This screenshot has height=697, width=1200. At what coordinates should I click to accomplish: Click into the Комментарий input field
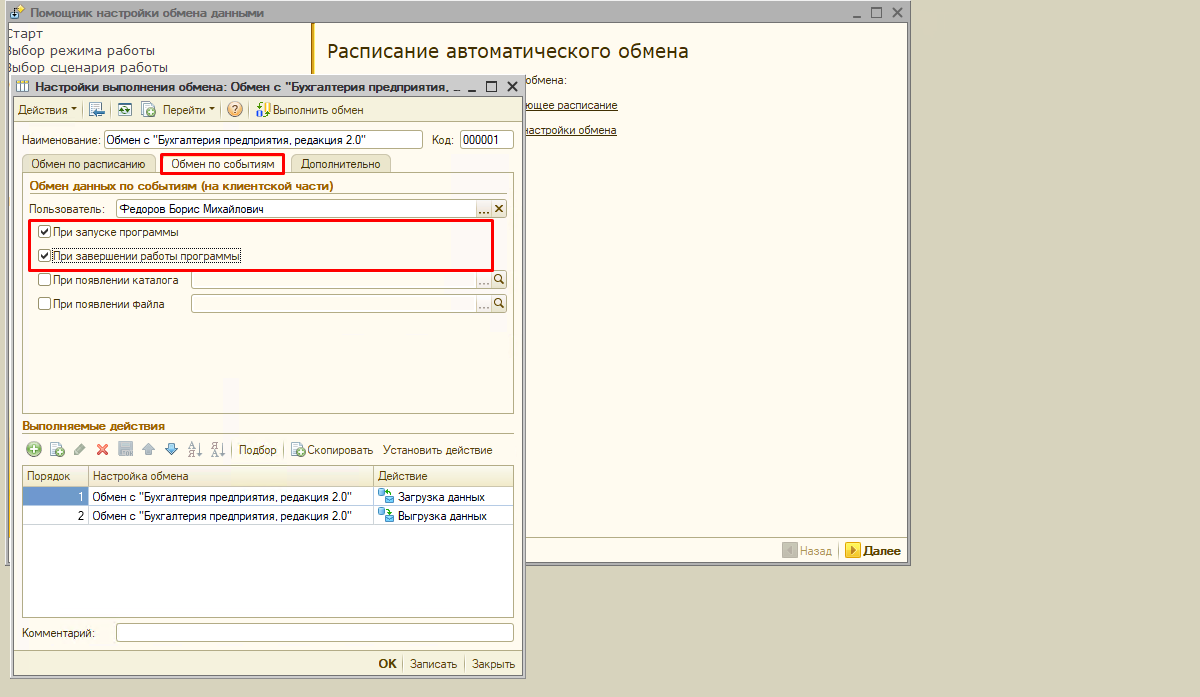[315, 633]
